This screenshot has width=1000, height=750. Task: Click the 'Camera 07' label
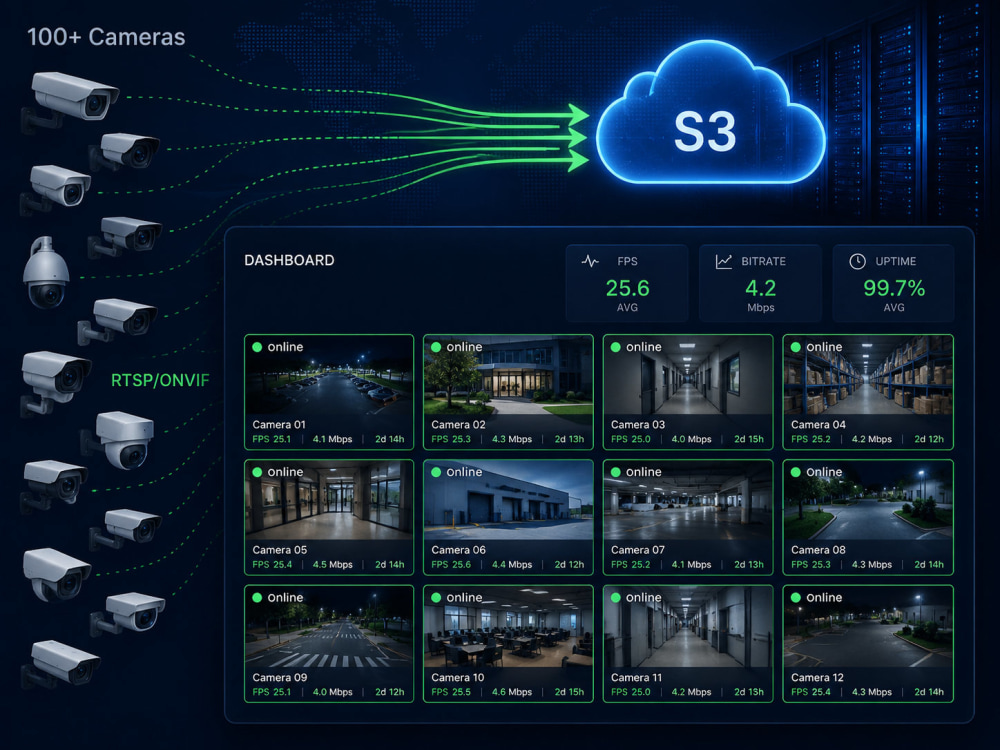[638, 550]
